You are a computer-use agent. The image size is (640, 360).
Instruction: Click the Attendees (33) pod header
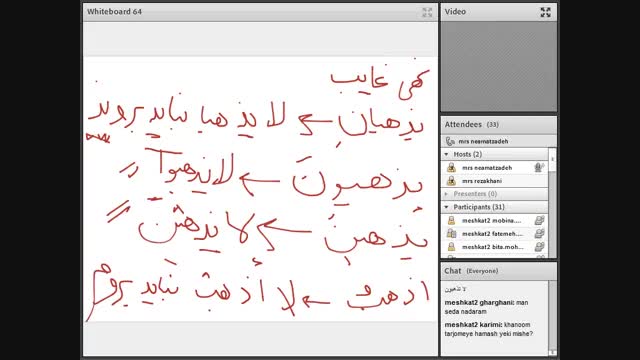click(x=498, y=124)
